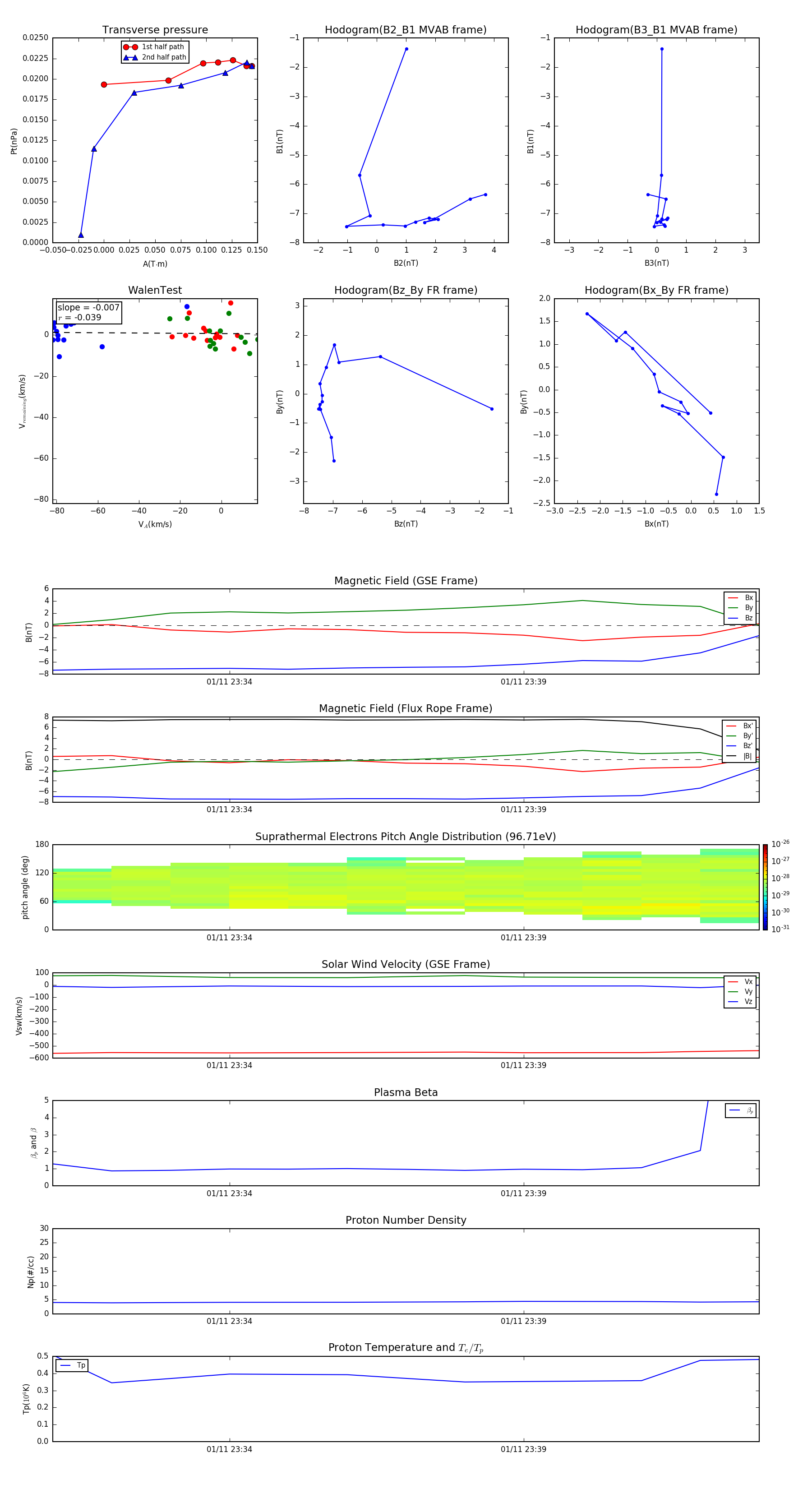Click the 'slope = -0.007' annotation
The width and height of the screenshot is (812, 1489).
[88, 308]
